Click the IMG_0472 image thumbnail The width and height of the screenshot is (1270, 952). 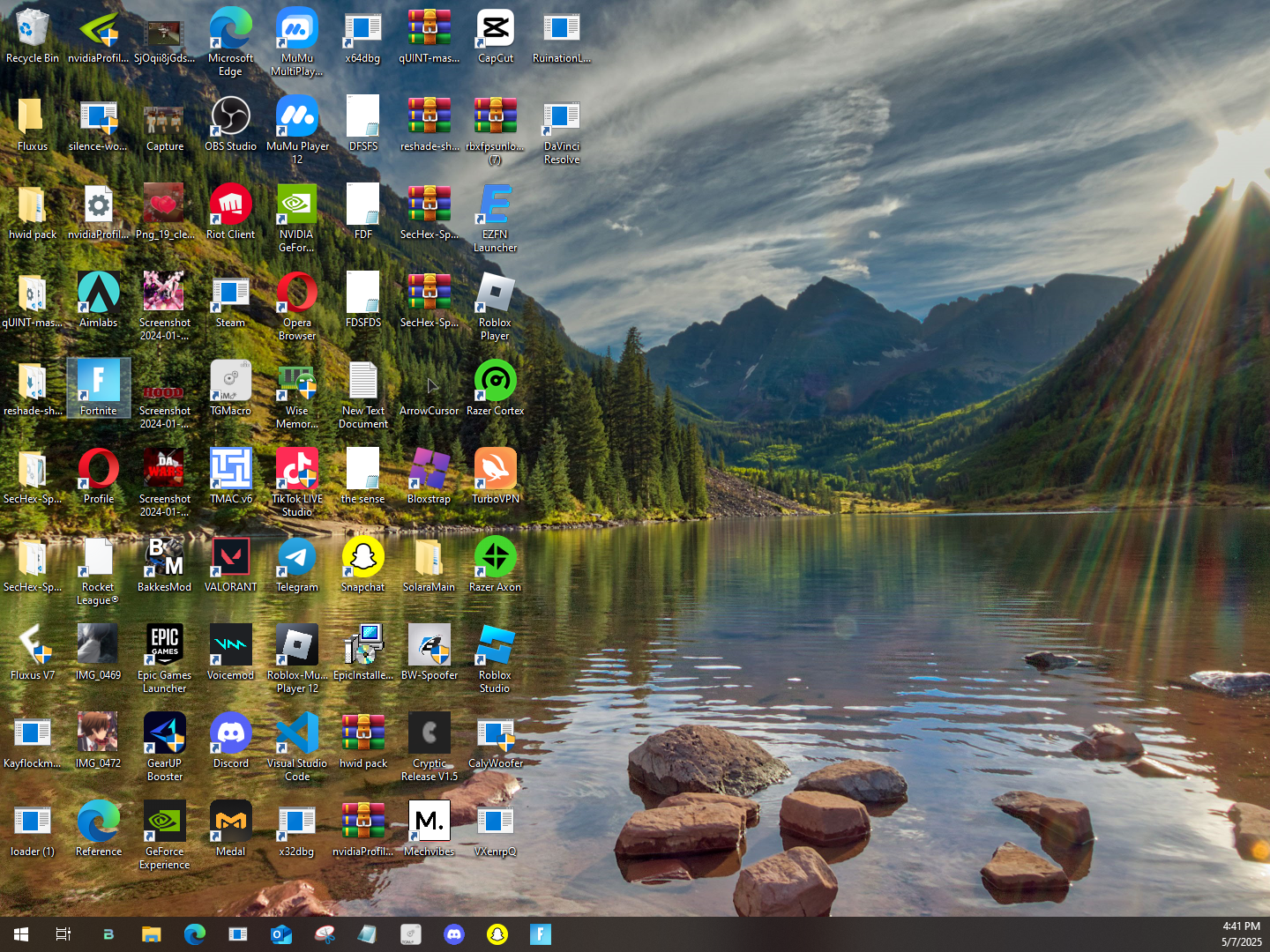pyautogui.click(x=99, y=741)
